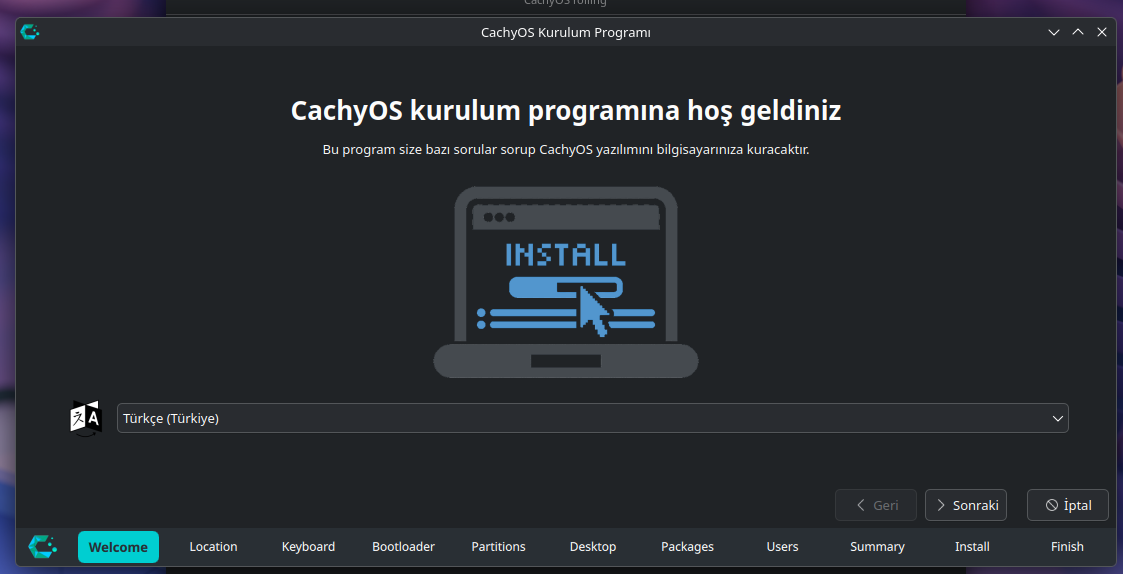The width and height of the screenshot is (1123, 574).
Task: Select the Welcome step tab
Action: pos(118,547)
